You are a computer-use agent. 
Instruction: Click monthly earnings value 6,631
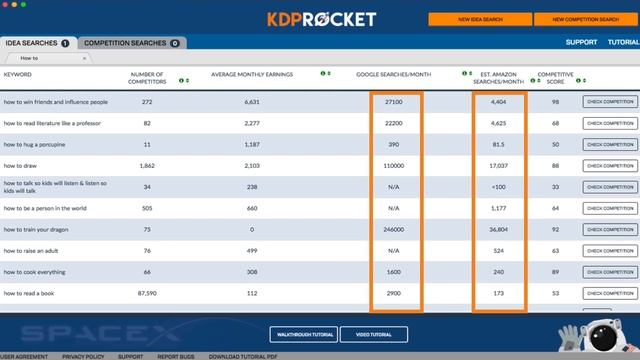[x=252, y=102]
